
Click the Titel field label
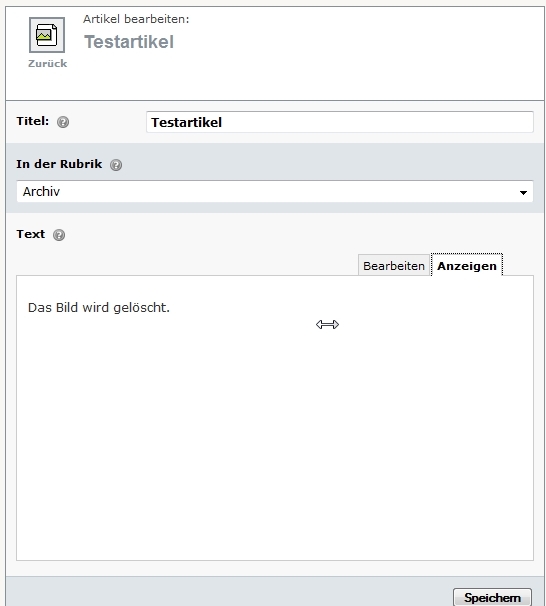click(32, 121)
